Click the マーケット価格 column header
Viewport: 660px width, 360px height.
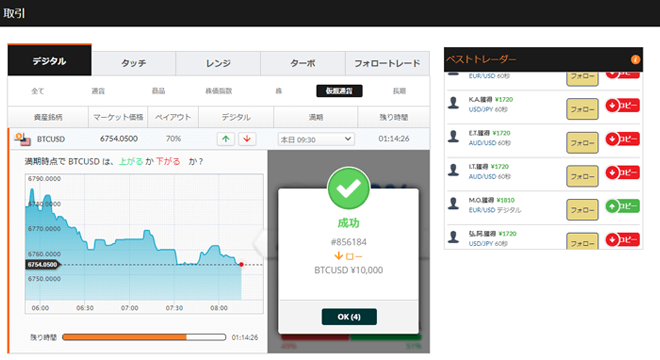118,117
